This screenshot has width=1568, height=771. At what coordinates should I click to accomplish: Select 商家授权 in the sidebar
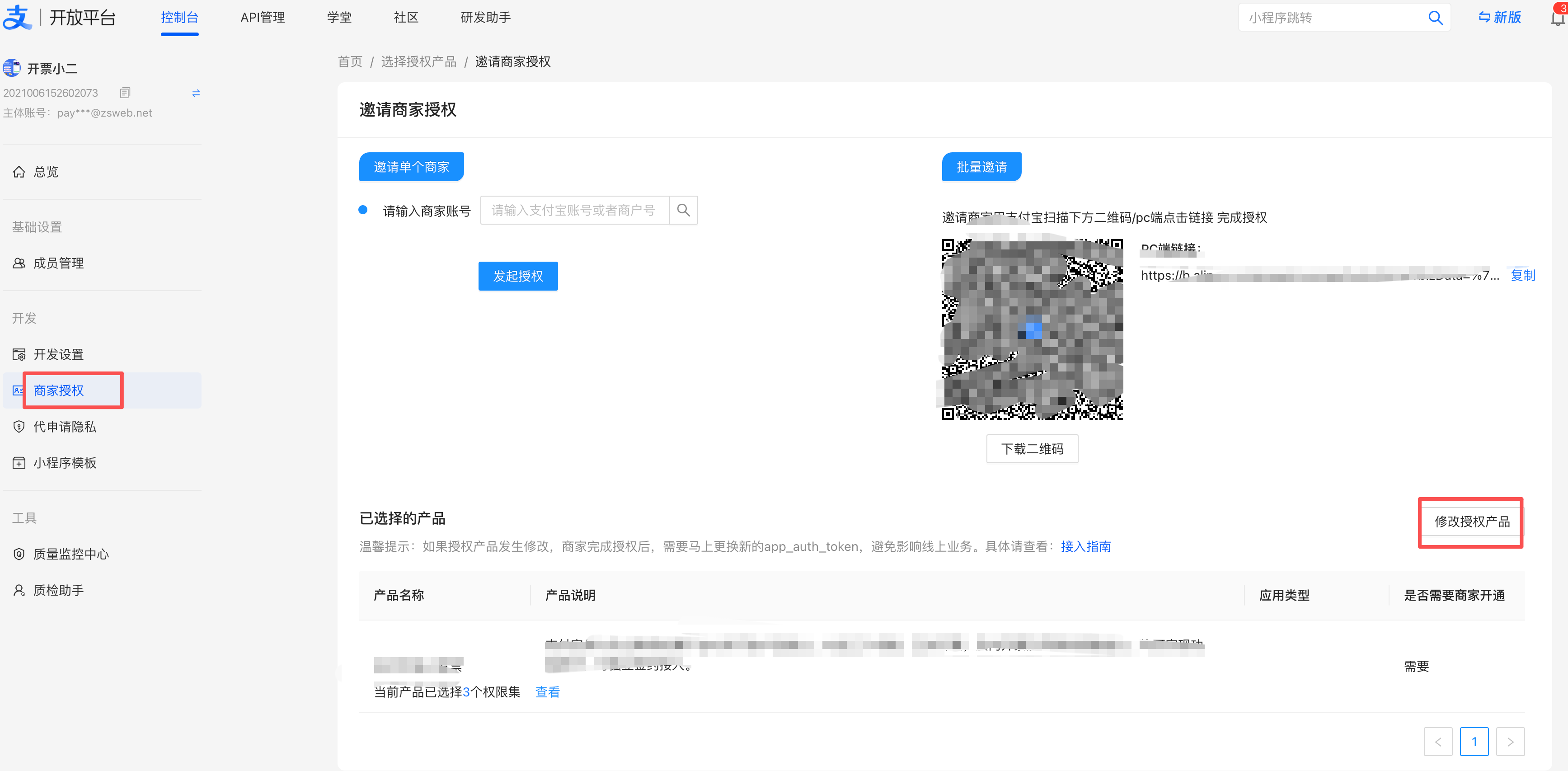[x=102, y=390]
